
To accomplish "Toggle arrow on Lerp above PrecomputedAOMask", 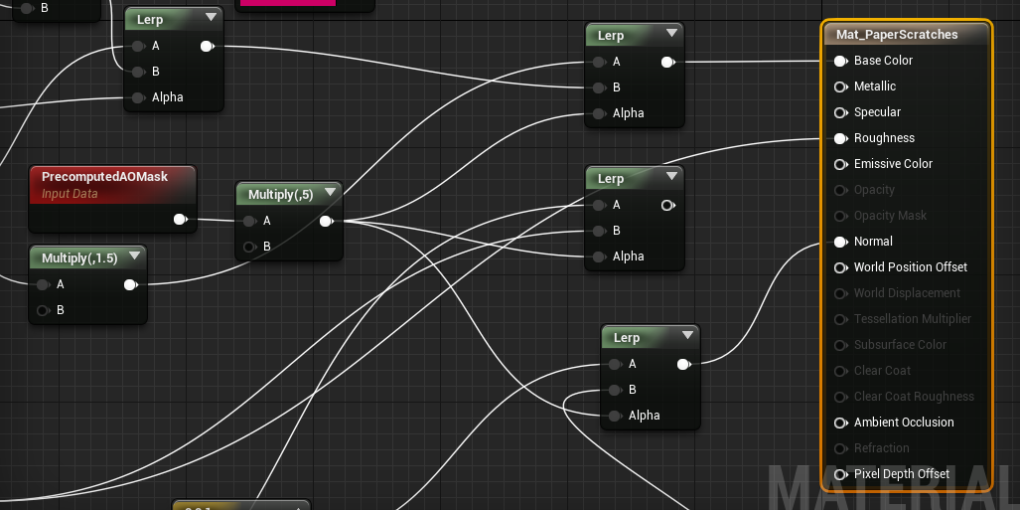I will click(x=211, y=18).
